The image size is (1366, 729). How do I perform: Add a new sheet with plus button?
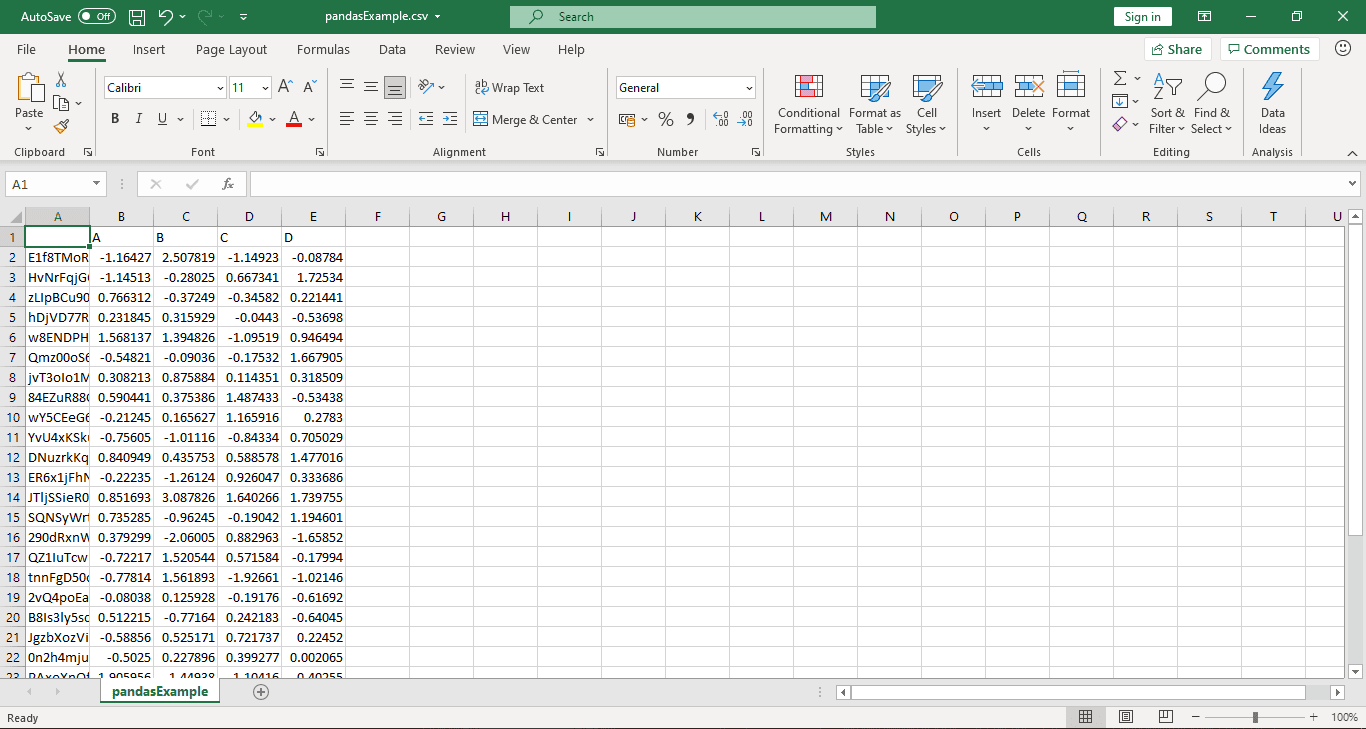(261, 692)
